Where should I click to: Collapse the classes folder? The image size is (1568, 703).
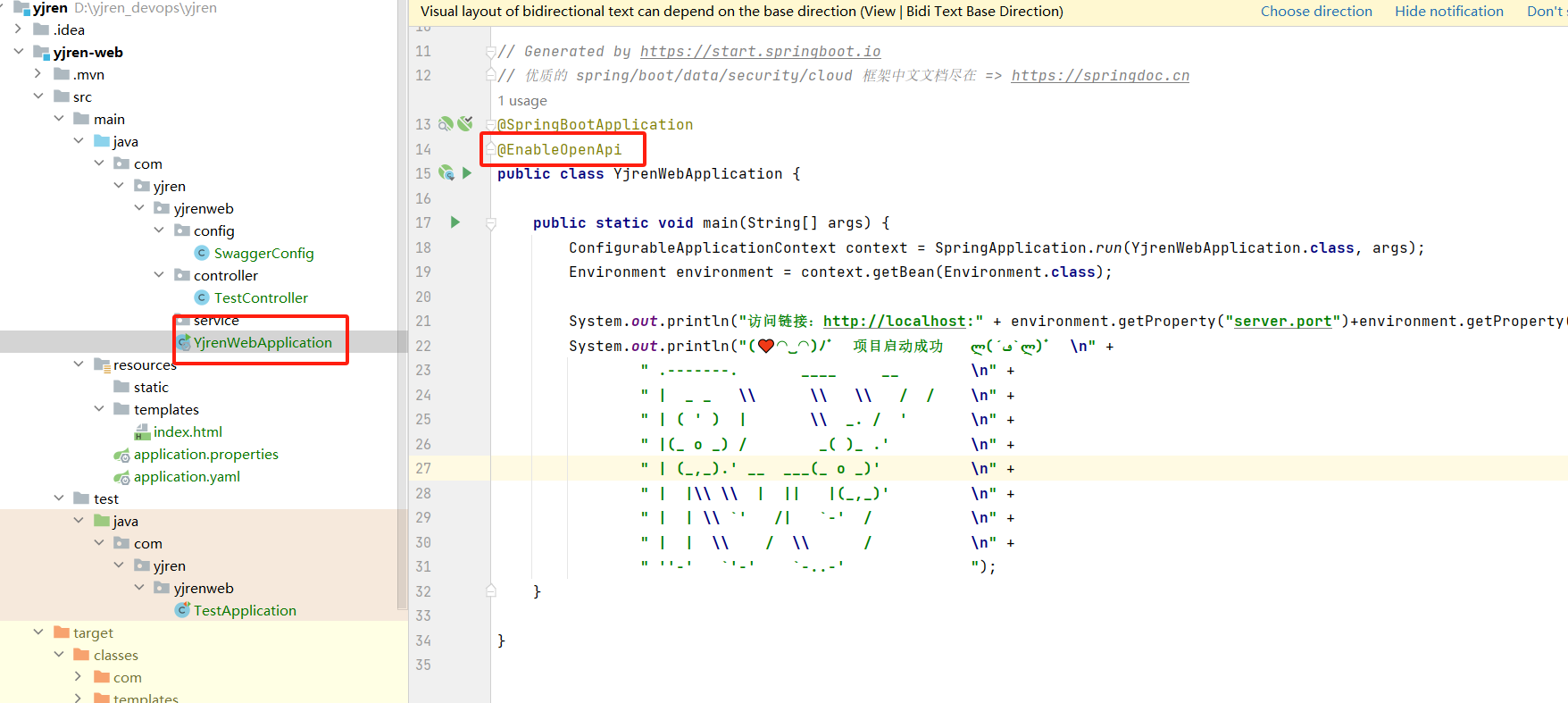pos(58,655)
